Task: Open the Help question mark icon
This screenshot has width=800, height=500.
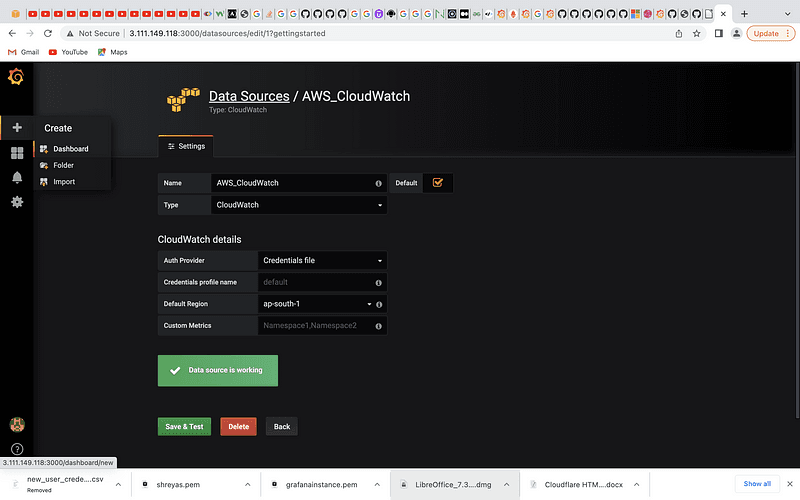Action: pos(17,449)
